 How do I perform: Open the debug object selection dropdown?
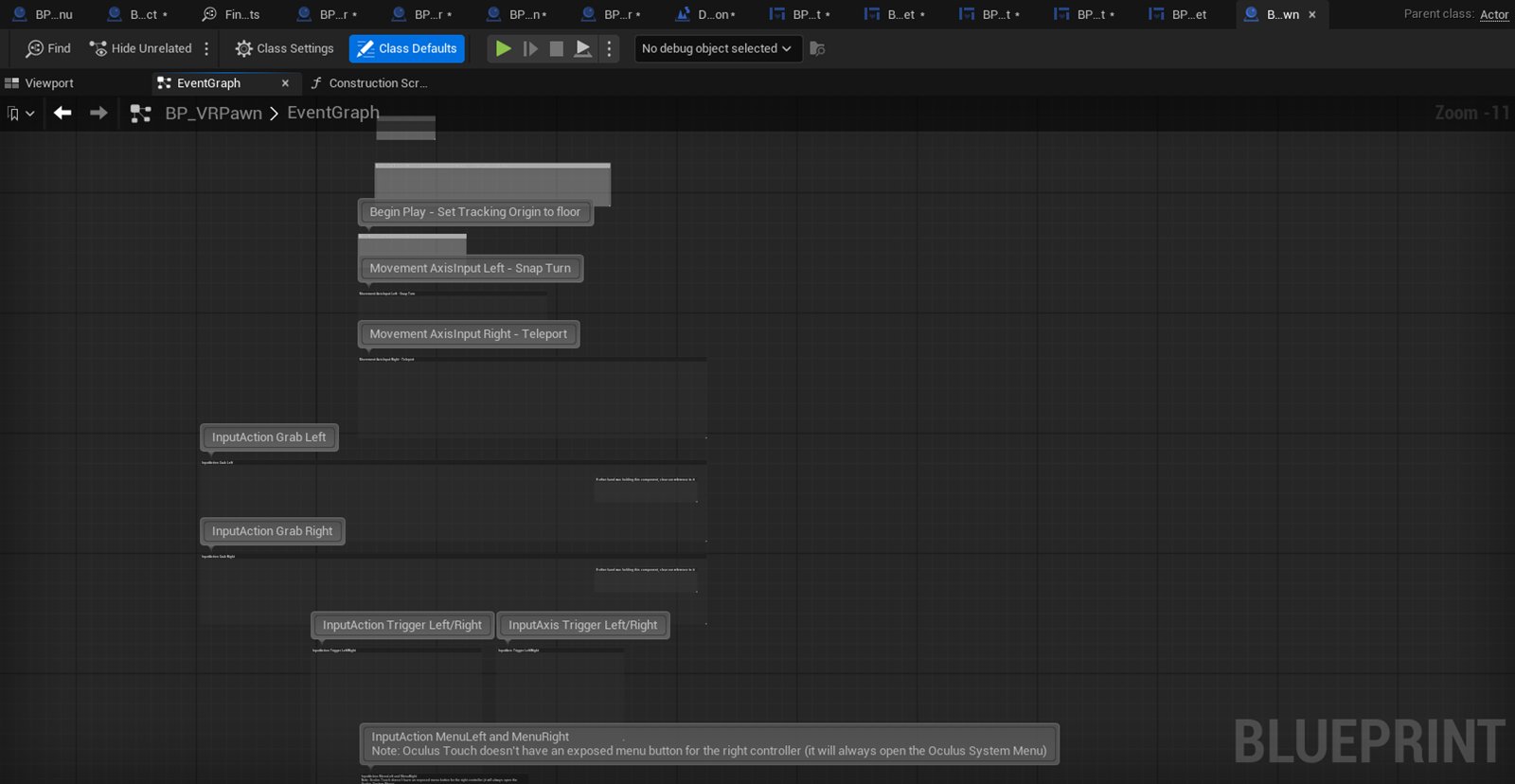(x=718, y=48)
